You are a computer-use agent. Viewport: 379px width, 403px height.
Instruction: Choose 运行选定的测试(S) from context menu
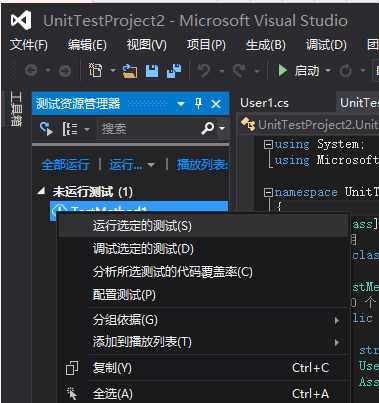pyautogui.click(x=203, y=226)
